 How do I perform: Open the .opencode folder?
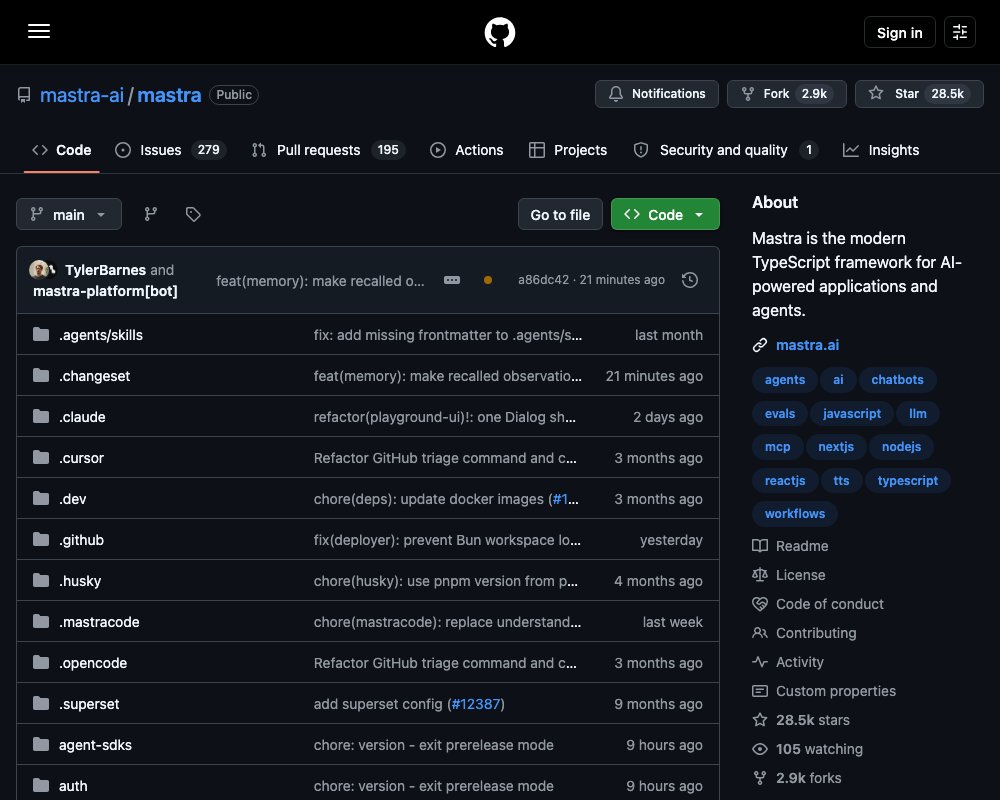(92, 663)
